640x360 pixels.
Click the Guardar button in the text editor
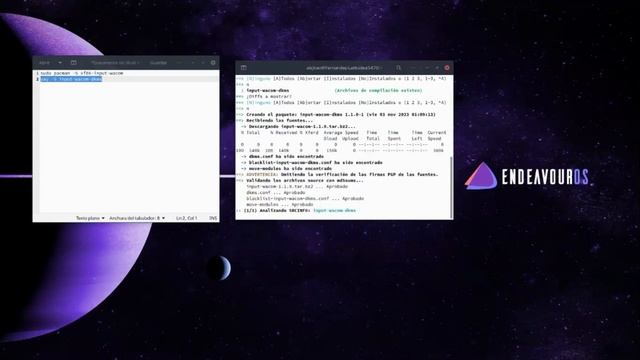point(158,63)
